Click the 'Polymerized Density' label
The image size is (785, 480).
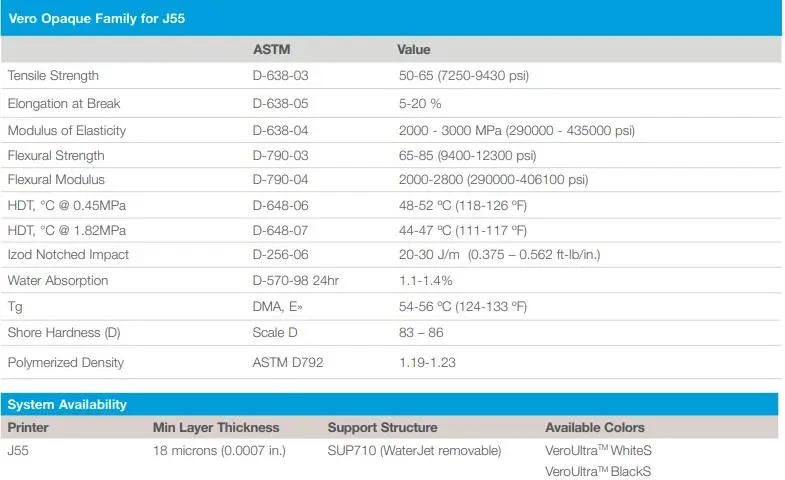[x=66, y=363]
